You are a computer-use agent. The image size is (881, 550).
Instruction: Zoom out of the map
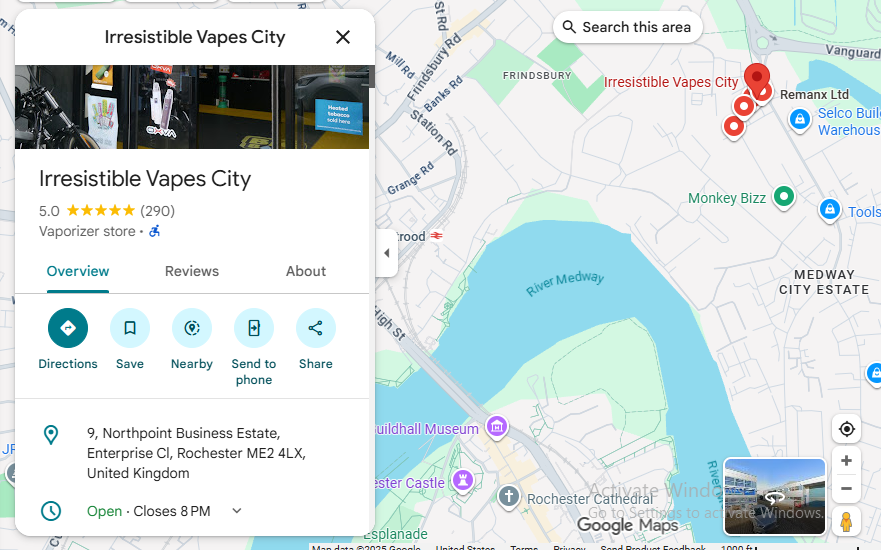click(x=846, y=489)
